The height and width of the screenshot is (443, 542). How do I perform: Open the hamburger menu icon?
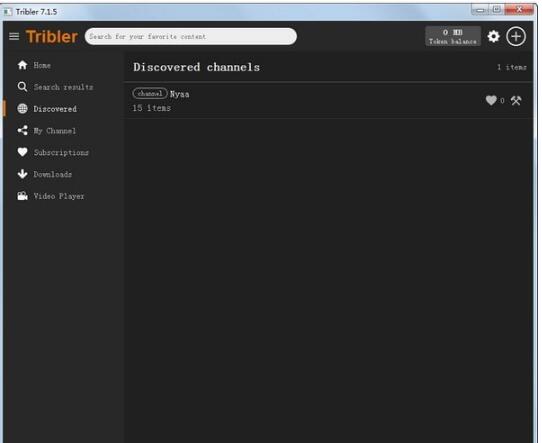[x=14, y=36]
